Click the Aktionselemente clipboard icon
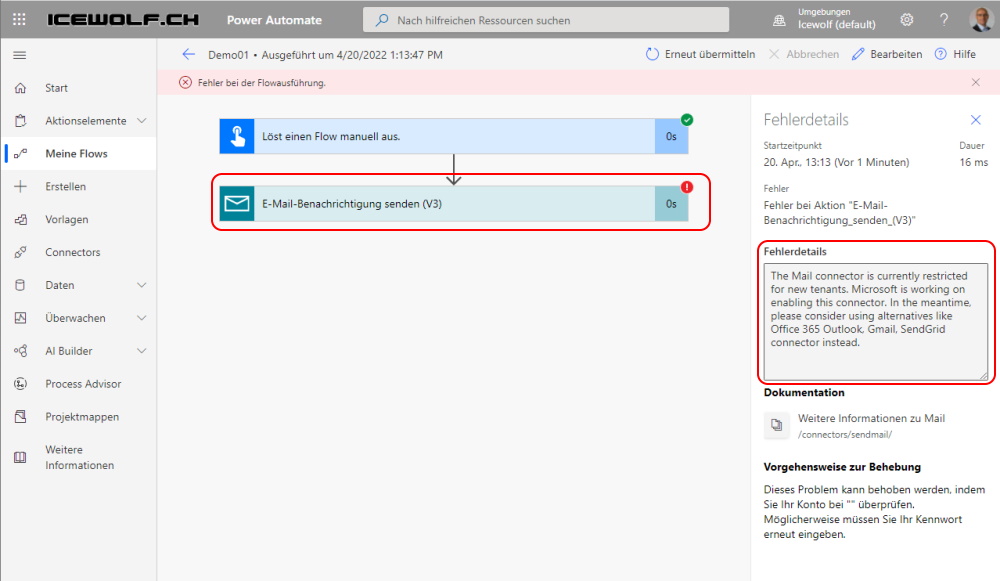This screenshot has height=581, width=1000. 20,121
